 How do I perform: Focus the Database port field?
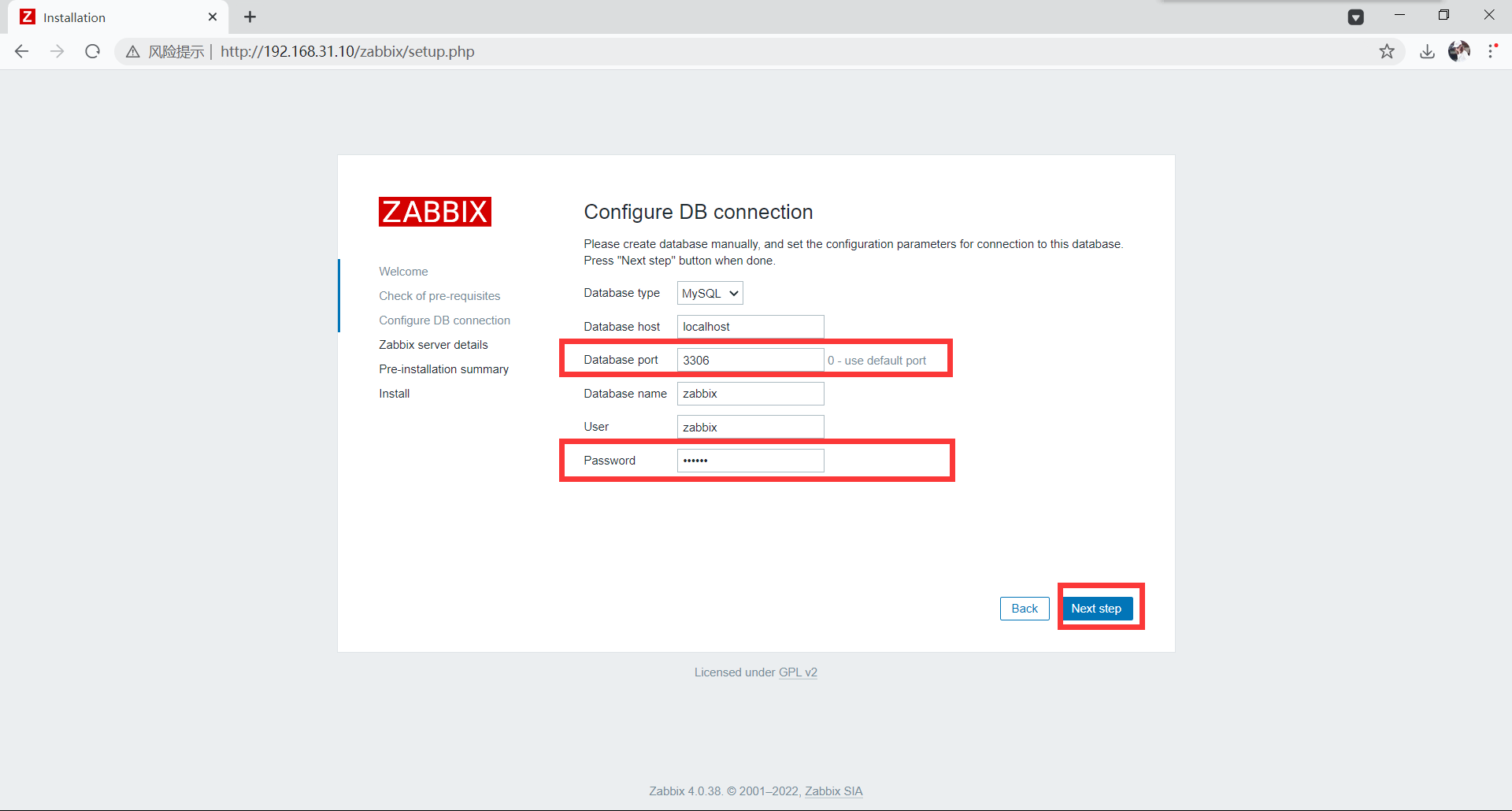click(750, 360)
